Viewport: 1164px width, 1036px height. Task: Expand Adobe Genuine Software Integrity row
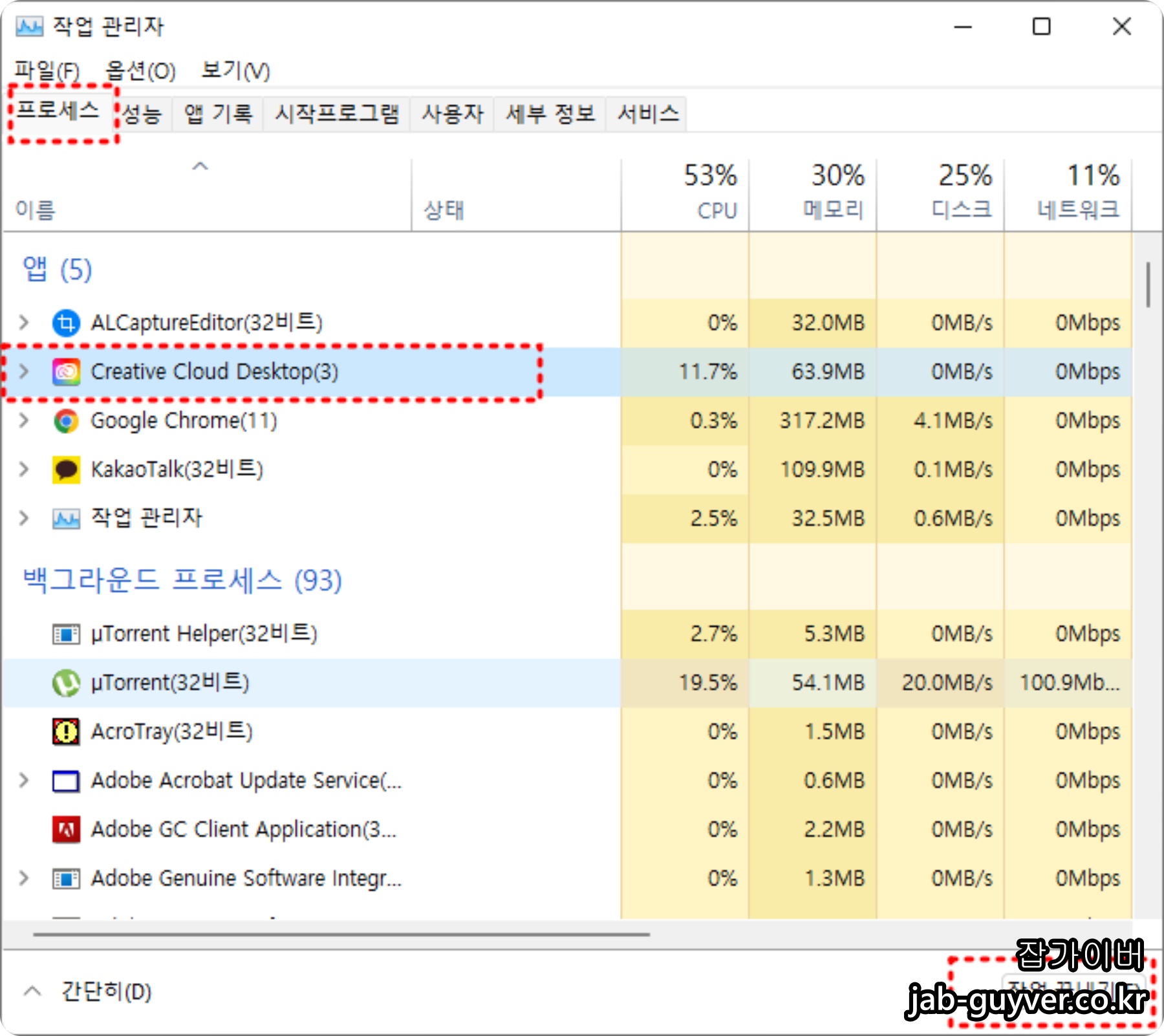(x=24, y=878)
